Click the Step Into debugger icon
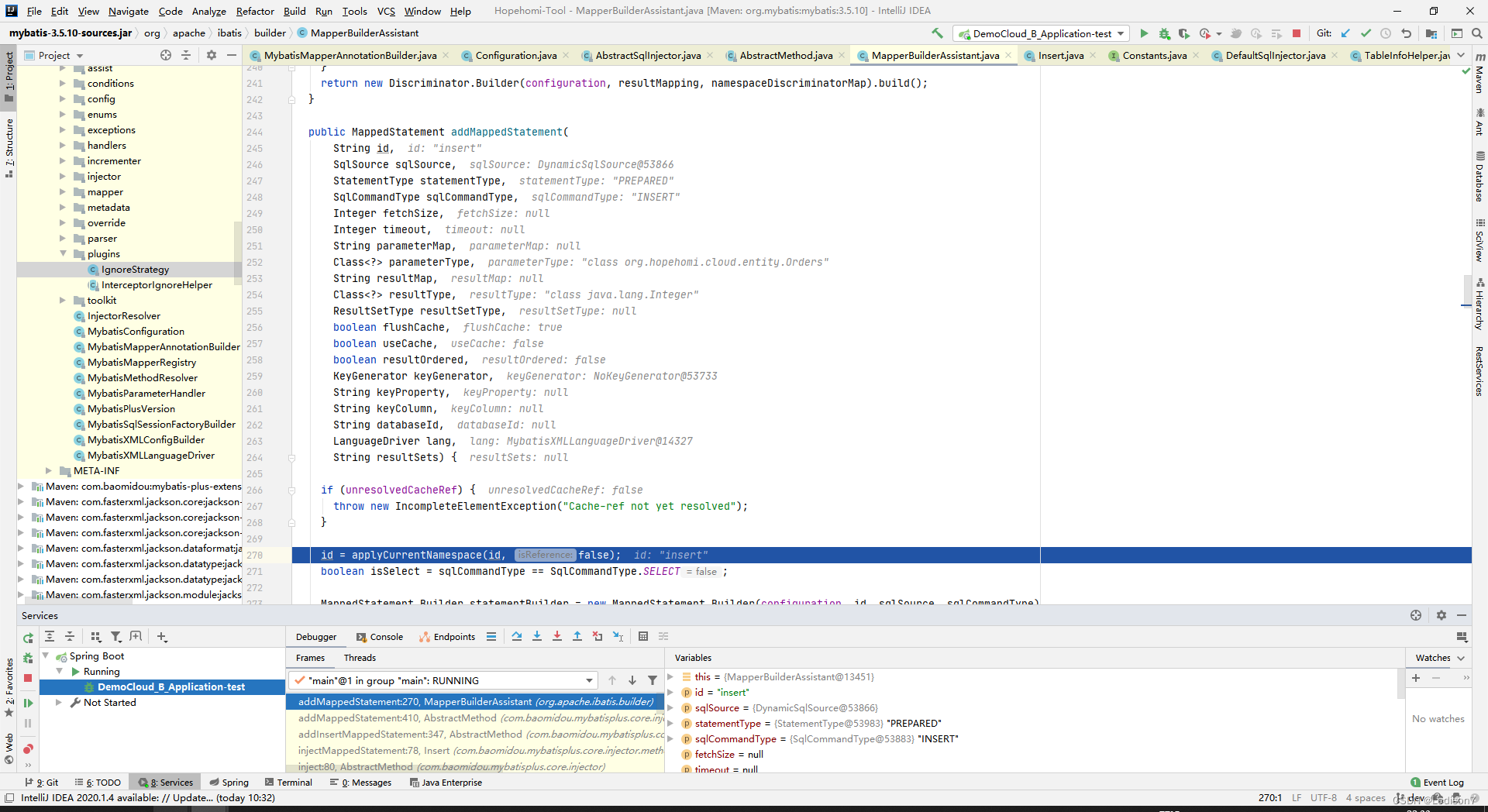Image resolution: width=1488 pixels, height=812 pixels. 537,636
